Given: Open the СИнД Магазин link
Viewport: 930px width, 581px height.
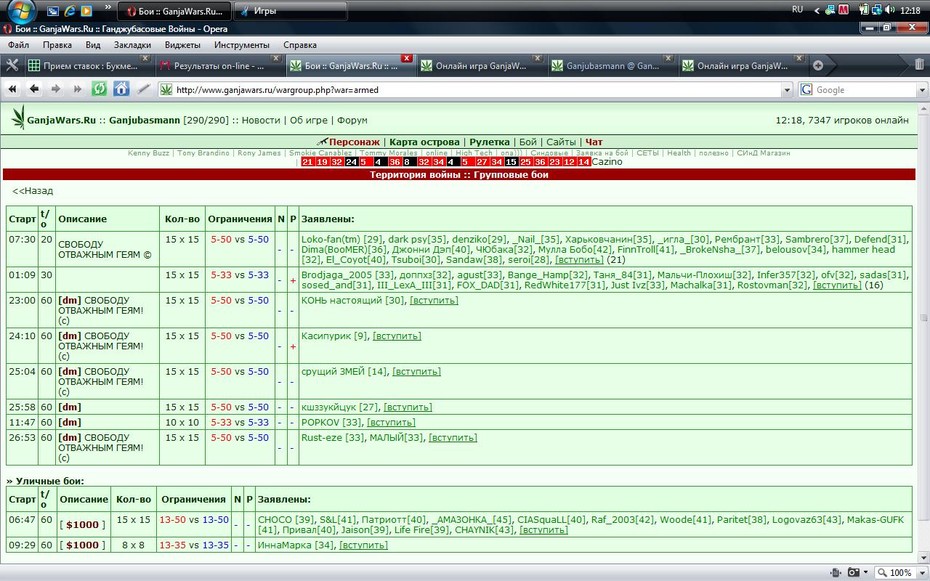Looking at the screenshot, I should [763, 153].
